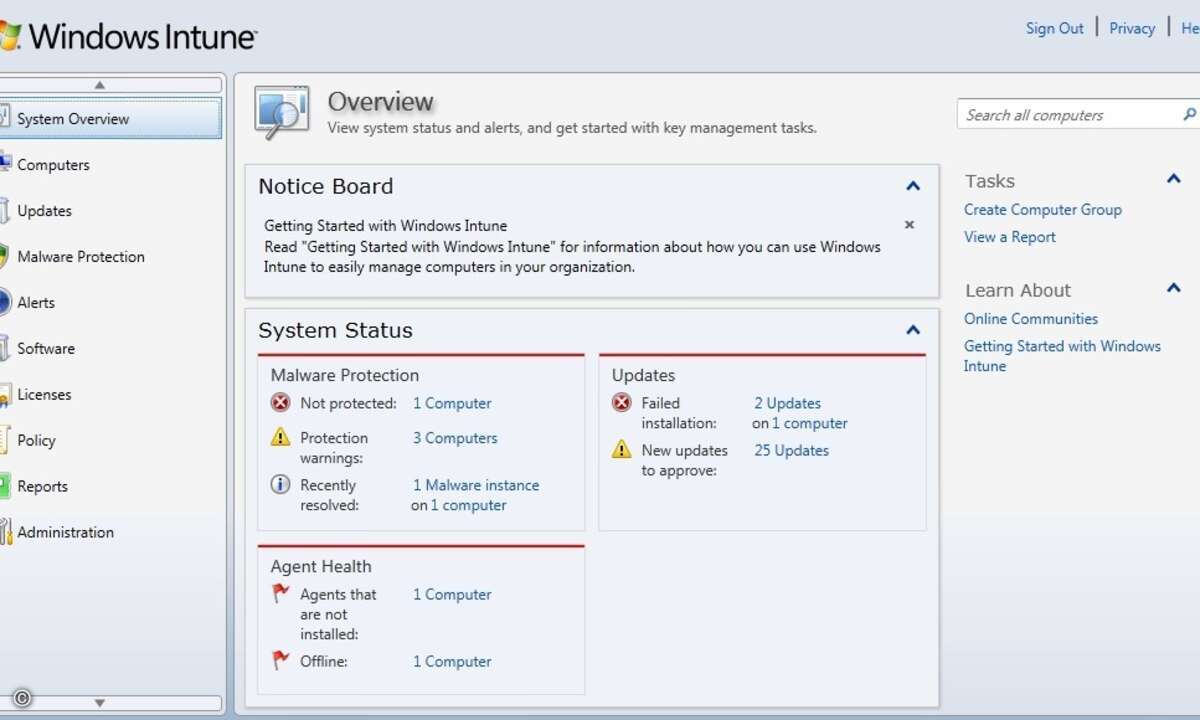Click the search magnifier icon
Image resolution: width=1200 pixels, height=720 pixels.
pos(1189,114)
